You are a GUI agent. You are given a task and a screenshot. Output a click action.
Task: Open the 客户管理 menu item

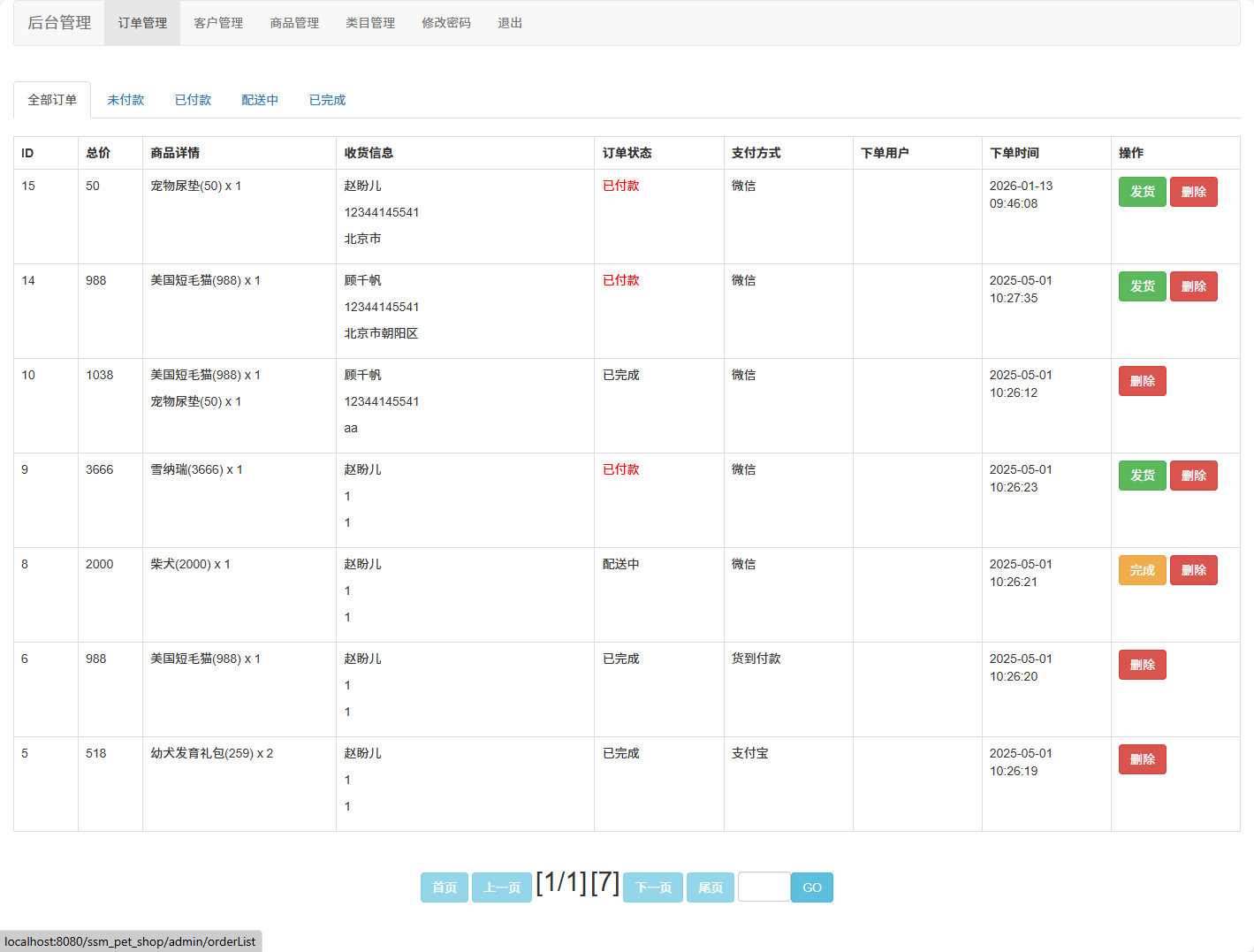pyautogui.click(x=218, y=23)
